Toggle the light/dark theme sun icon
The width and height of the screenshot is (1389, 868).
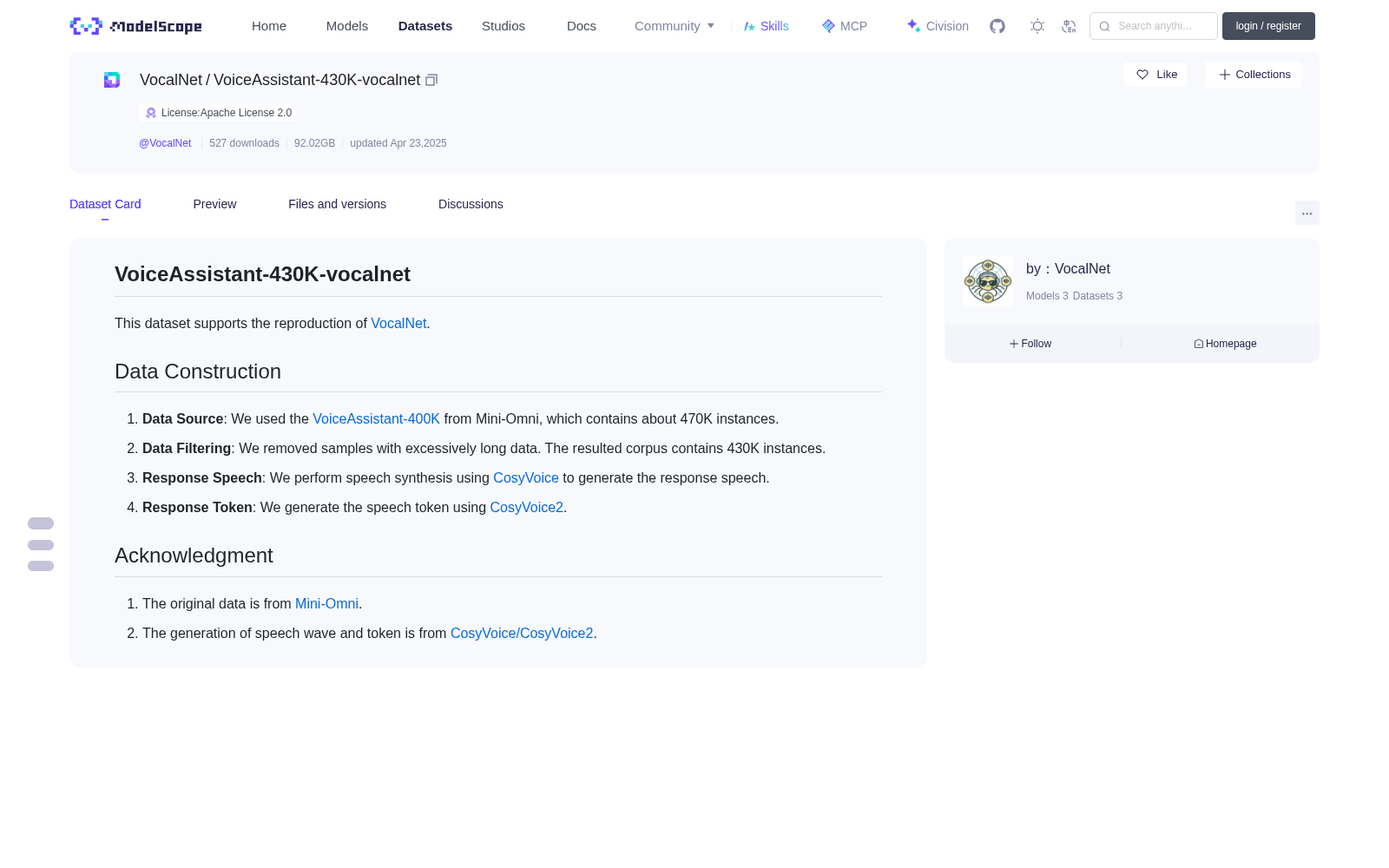(x=1037, y=26)
